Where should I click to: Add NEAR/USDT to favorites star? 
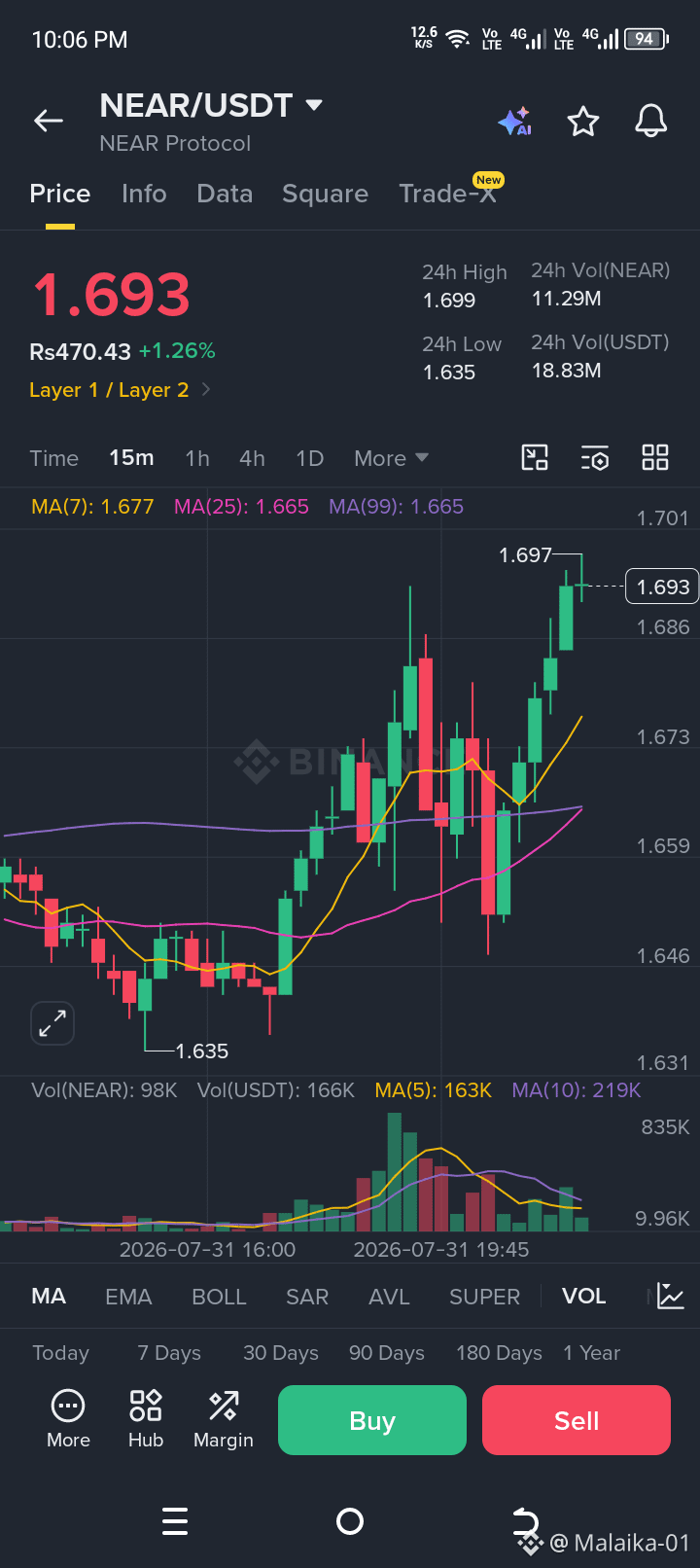(x=583, y=122)
